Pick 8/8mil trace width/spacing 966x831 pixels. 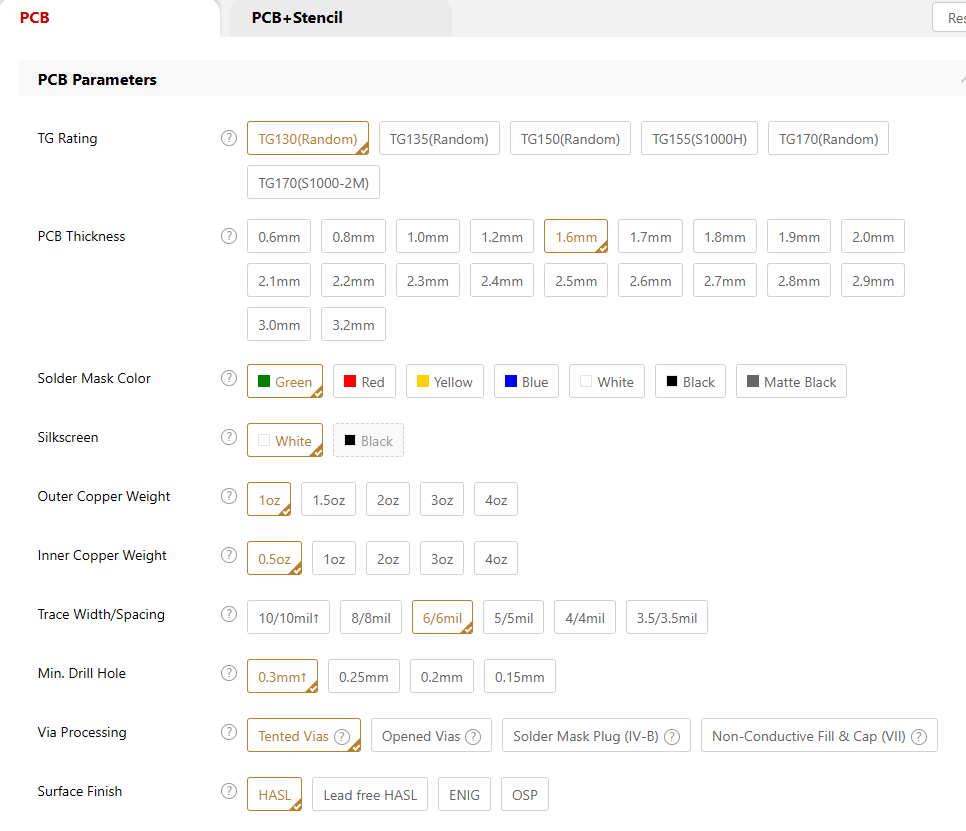[371, 617]
